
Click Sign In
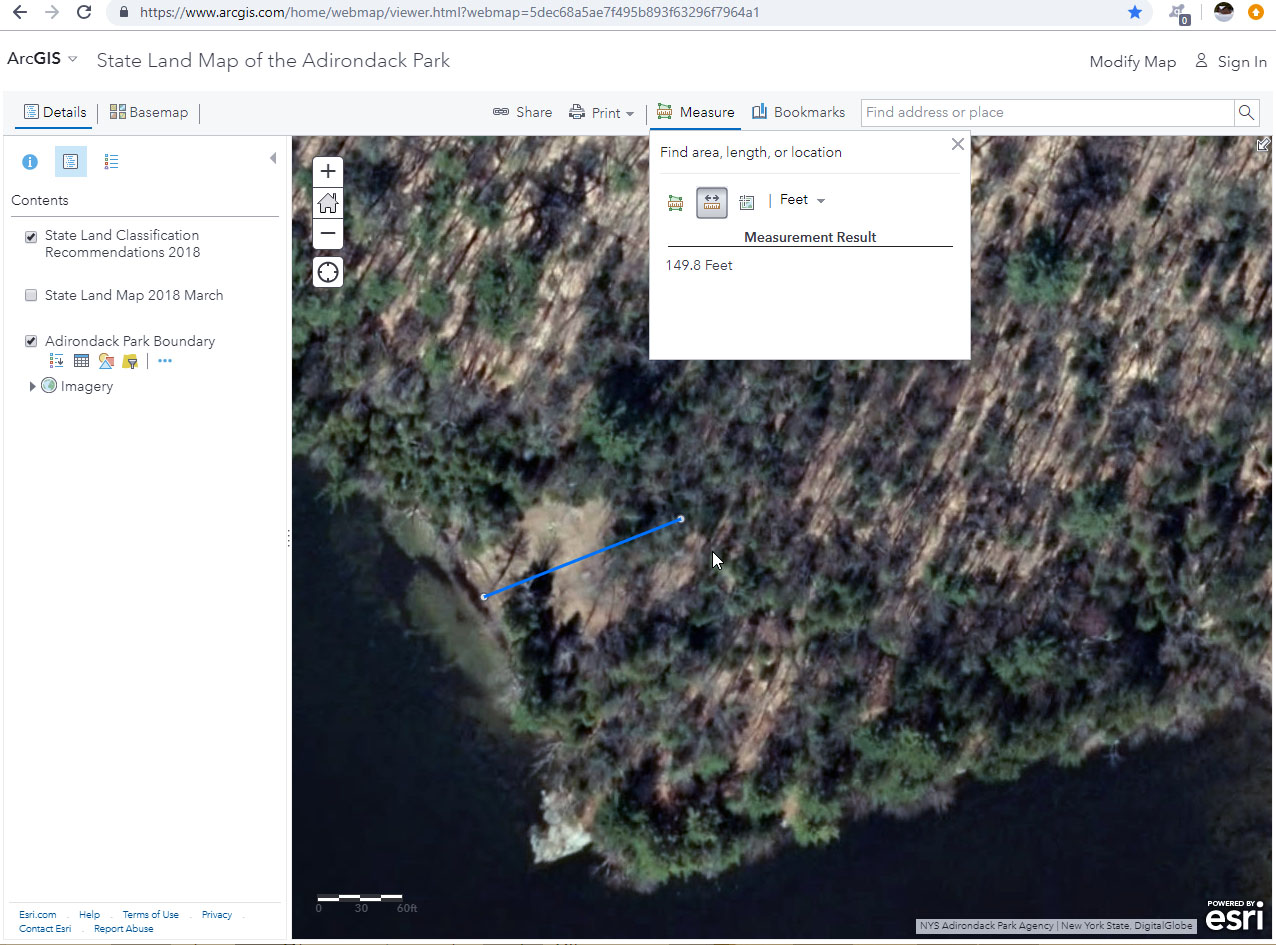click(1231, 62)
